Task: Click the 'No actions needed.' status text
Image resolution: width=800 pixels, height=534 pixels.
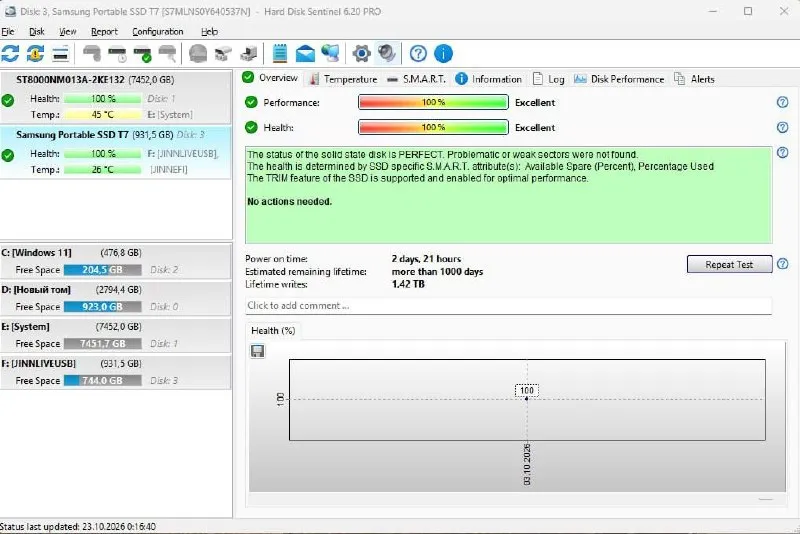Action: (x=289, y=201)
